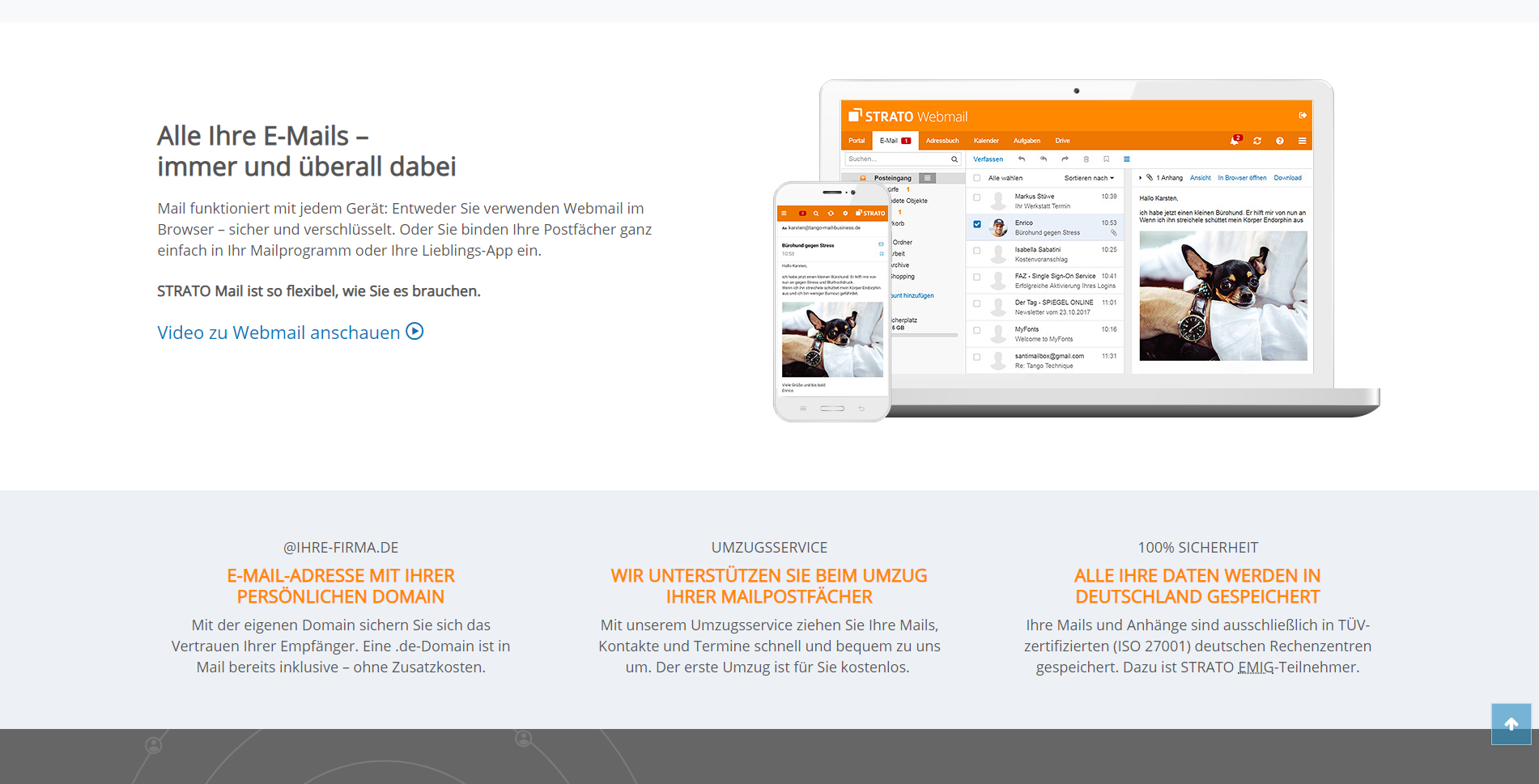
Task: Tap the bookmark icon beside 10:53 on phone
Action: pos(881,254)
